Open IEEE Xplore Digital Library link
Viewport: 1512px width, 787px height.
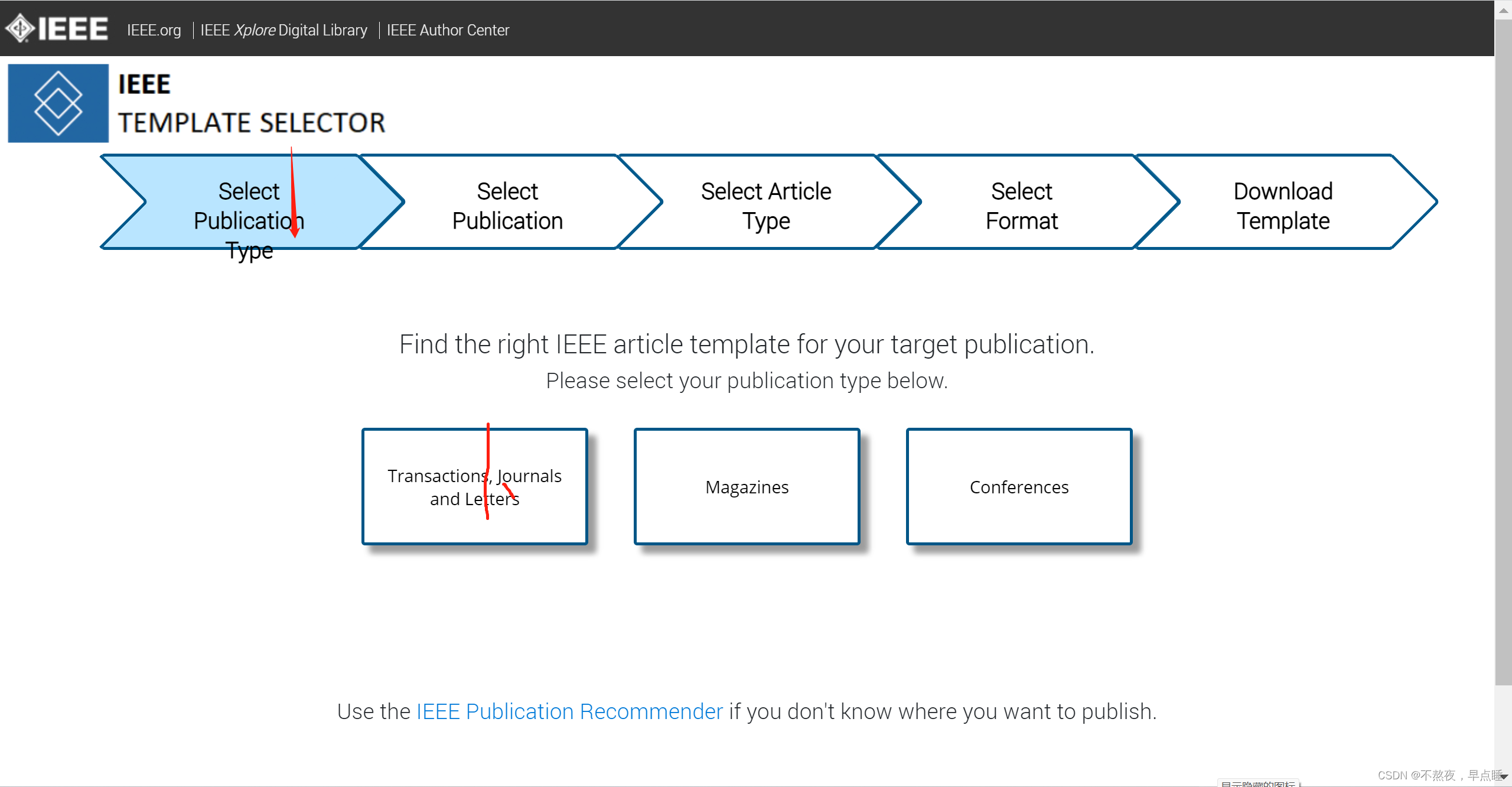click(x=283, y=30)
